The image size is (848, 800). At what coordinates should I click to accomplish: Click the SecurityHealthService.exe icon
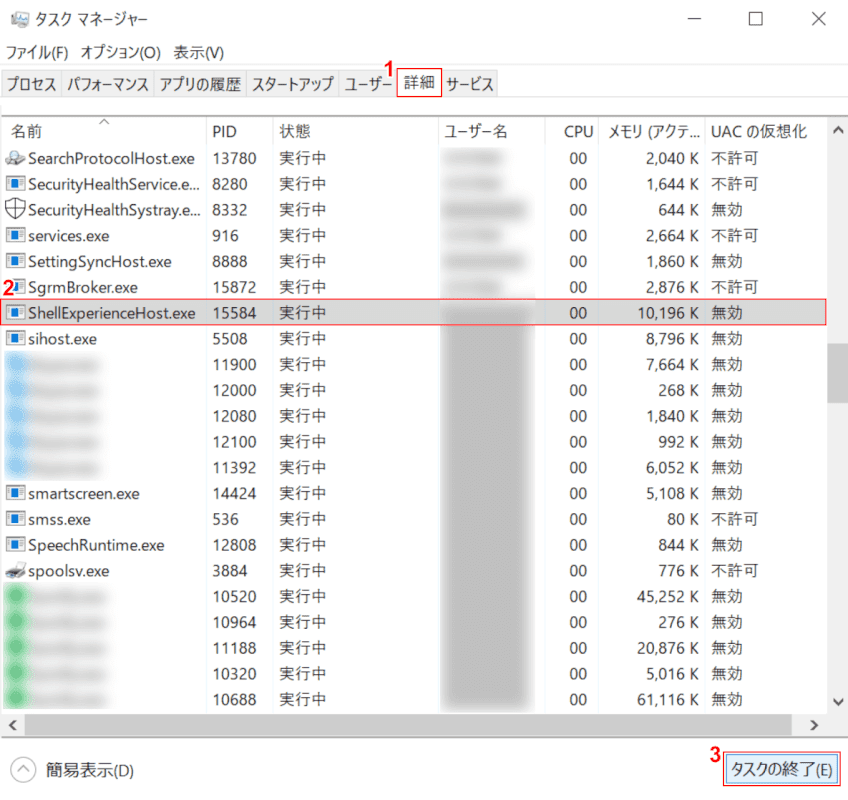click(15, 184)
